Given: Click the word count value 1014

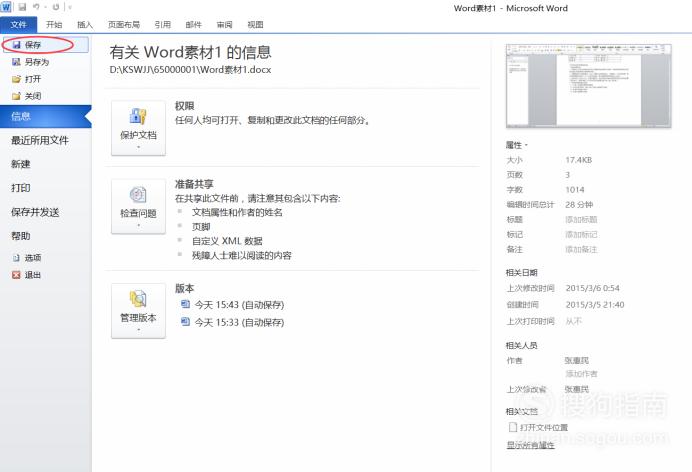Looking at the screenshot, I should [575, 190].
